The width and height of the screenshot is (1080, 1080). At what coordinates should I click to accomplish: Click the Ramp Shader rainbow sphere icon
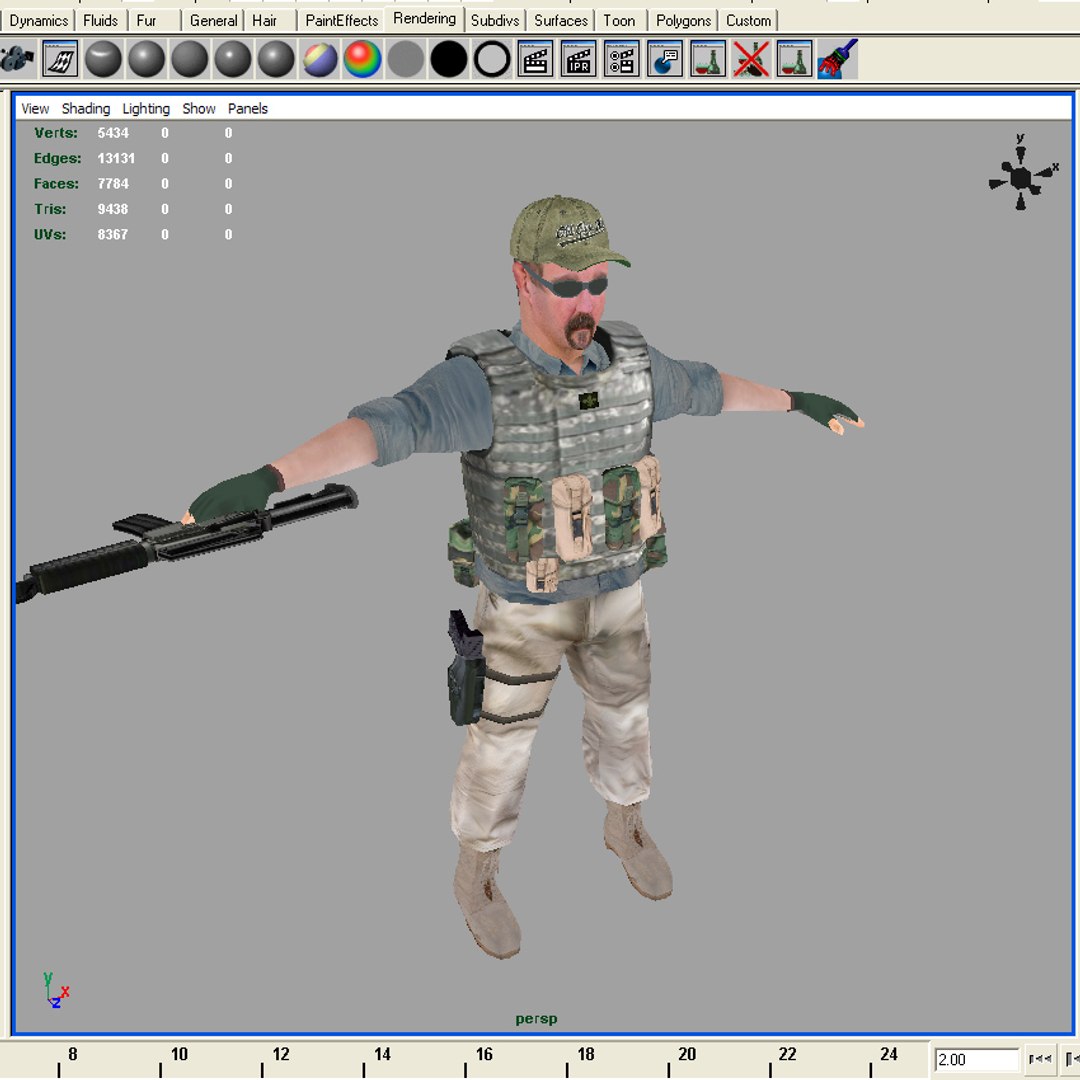coord(362,59)
